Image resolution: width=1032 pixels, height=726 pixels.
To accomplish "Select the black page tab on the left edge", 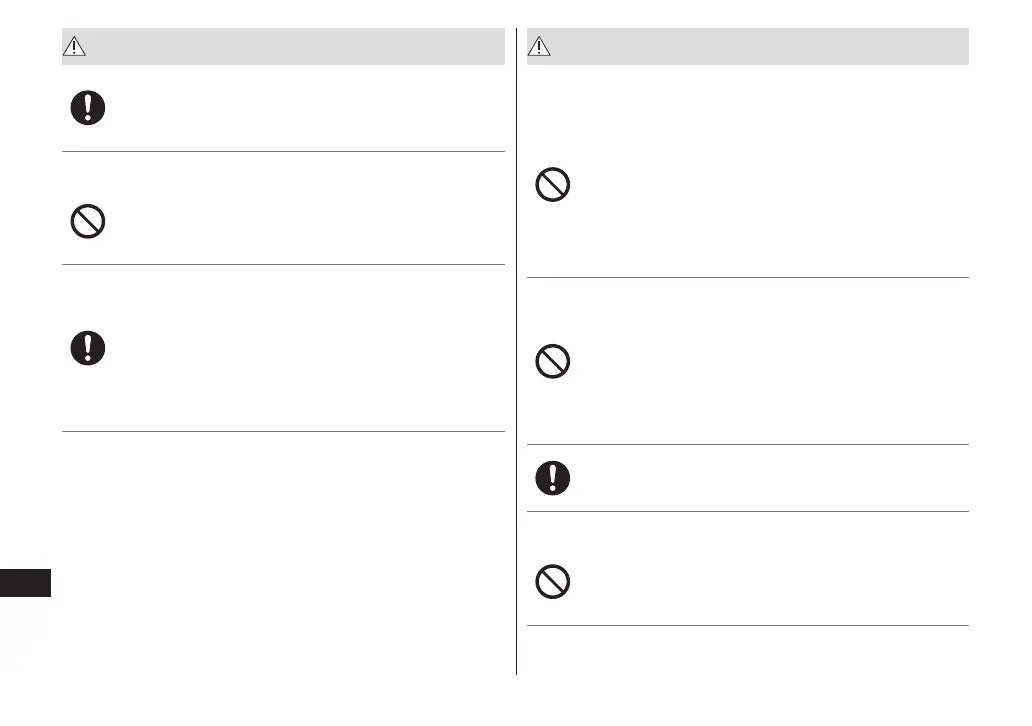I will pyautogui.click(x=25, y=582).
